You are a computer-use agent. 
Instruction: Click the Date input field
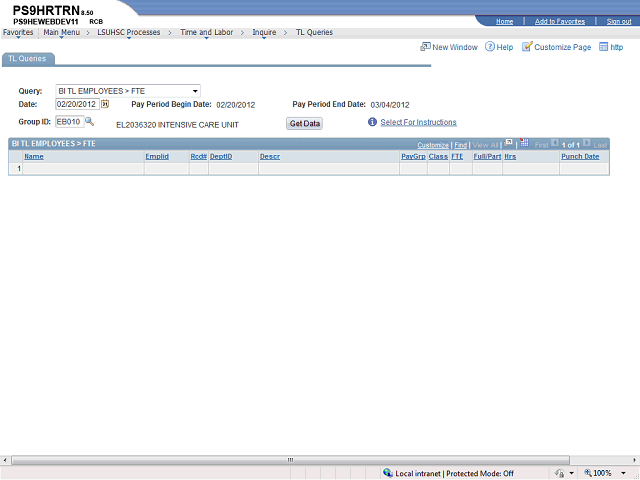pos(77,104)
